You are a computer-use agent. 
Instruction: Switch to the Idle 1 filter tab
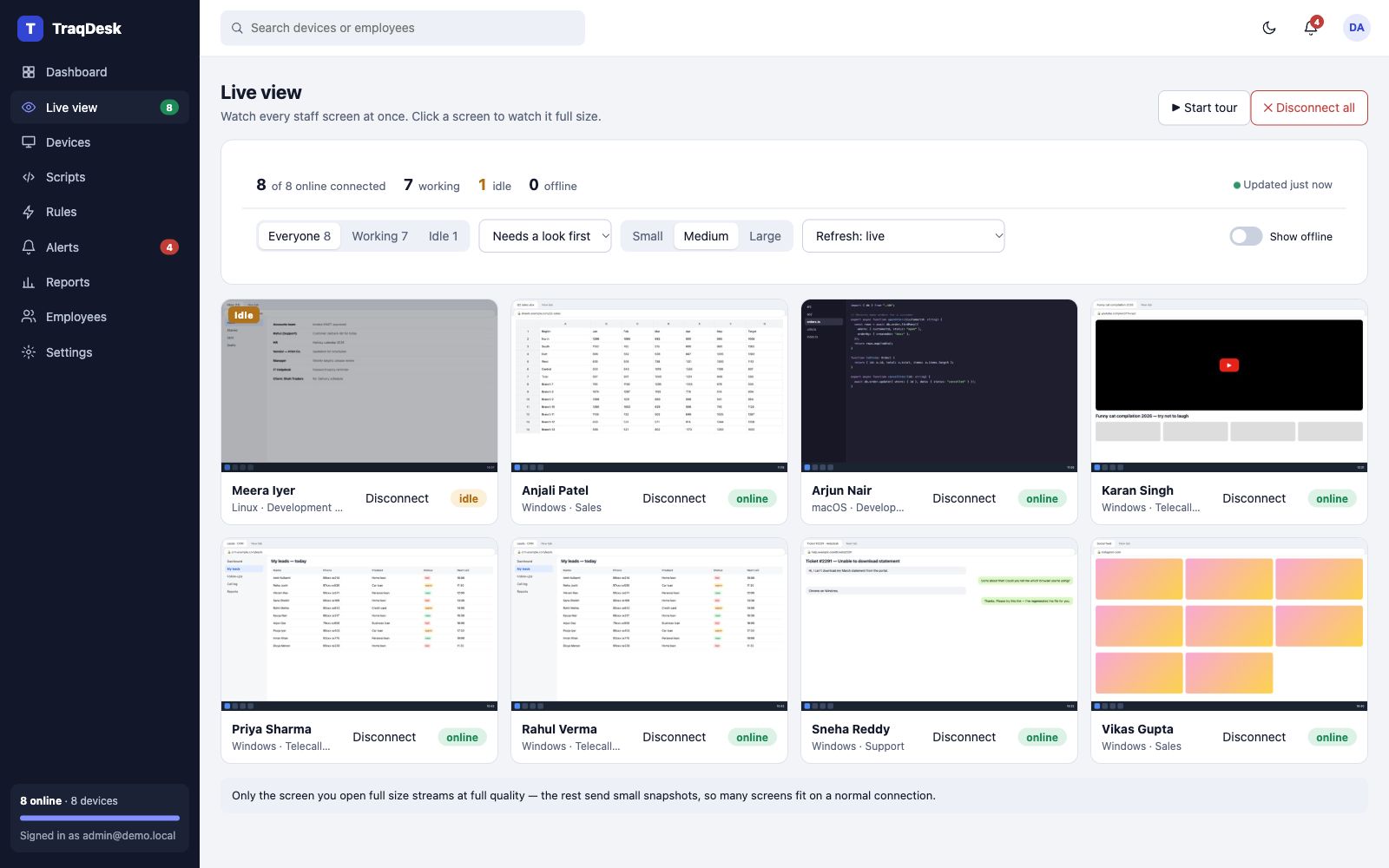click(443, 236)
